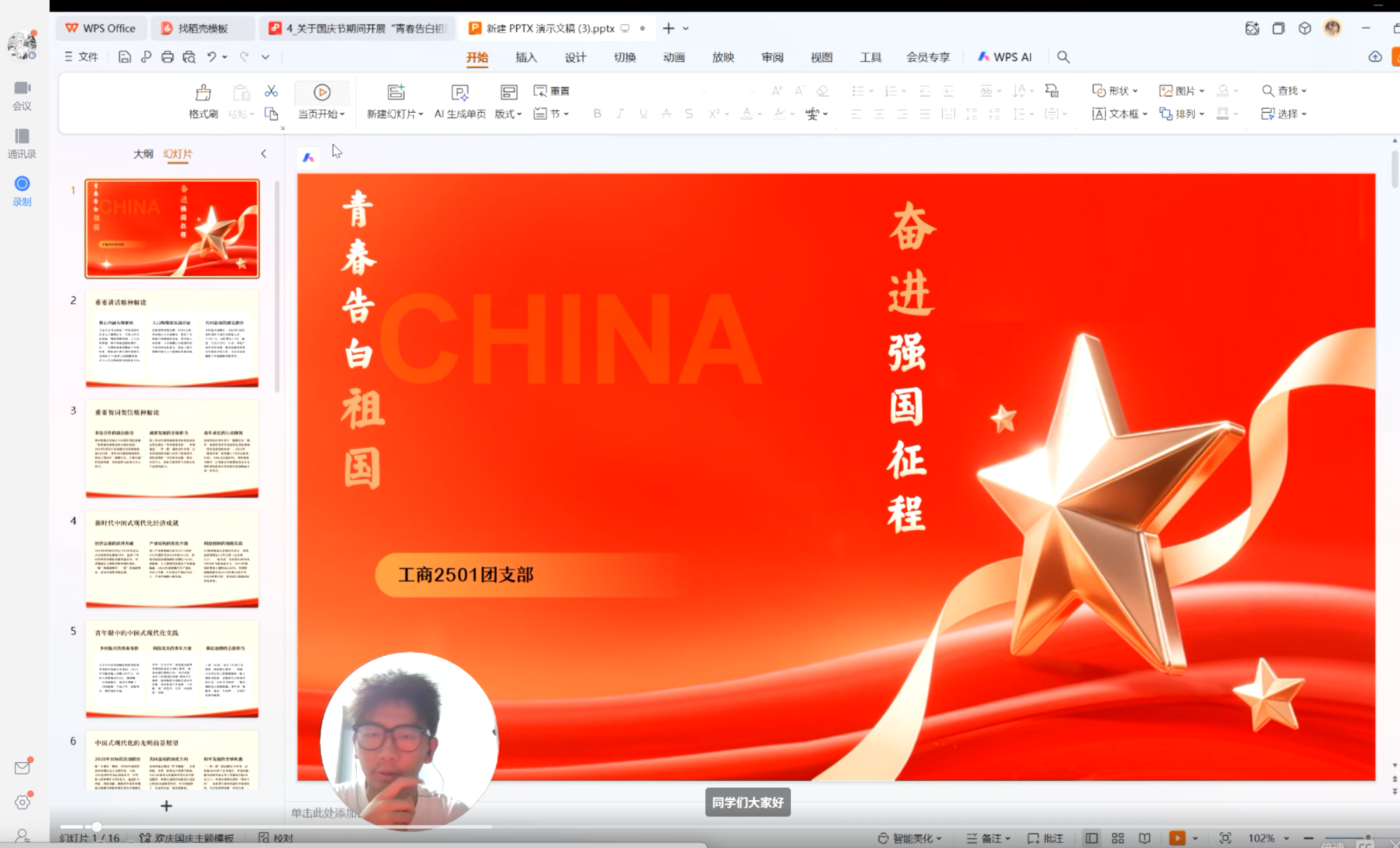Open the search magnifier in ribbon tabs
Screen dimensions: 1400x848
1063,57
